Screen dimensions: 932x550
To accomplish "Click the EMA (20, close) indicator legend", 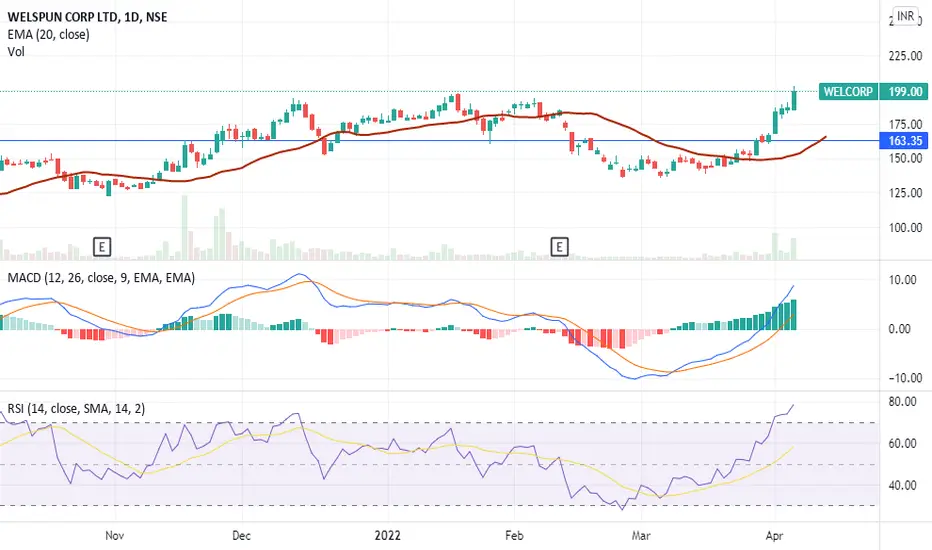I will 48,34.
